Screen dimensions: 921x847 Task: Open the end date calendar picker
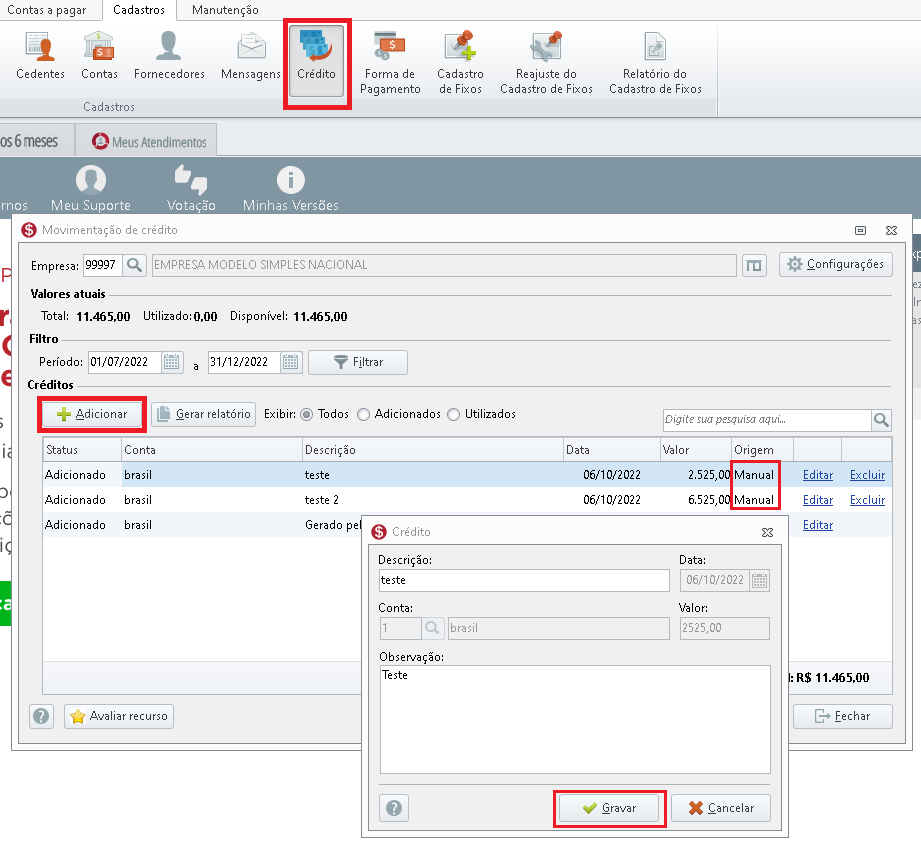(x=290, y=362)
